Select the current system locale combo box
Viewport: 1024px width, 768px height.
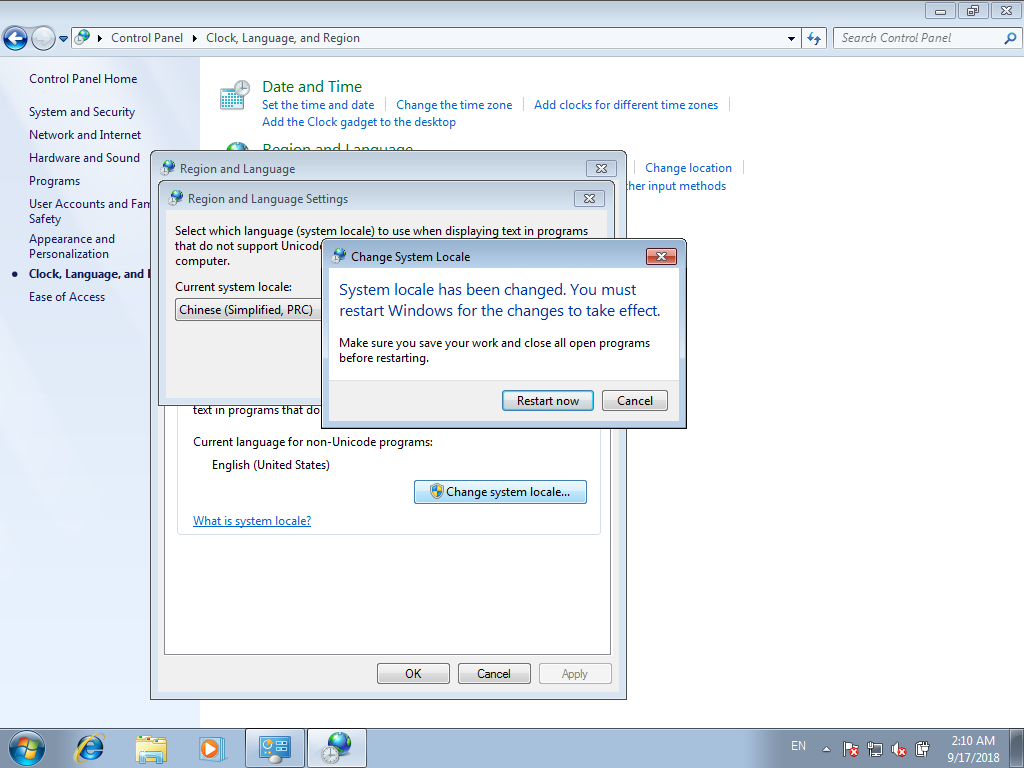coord(248,310)
